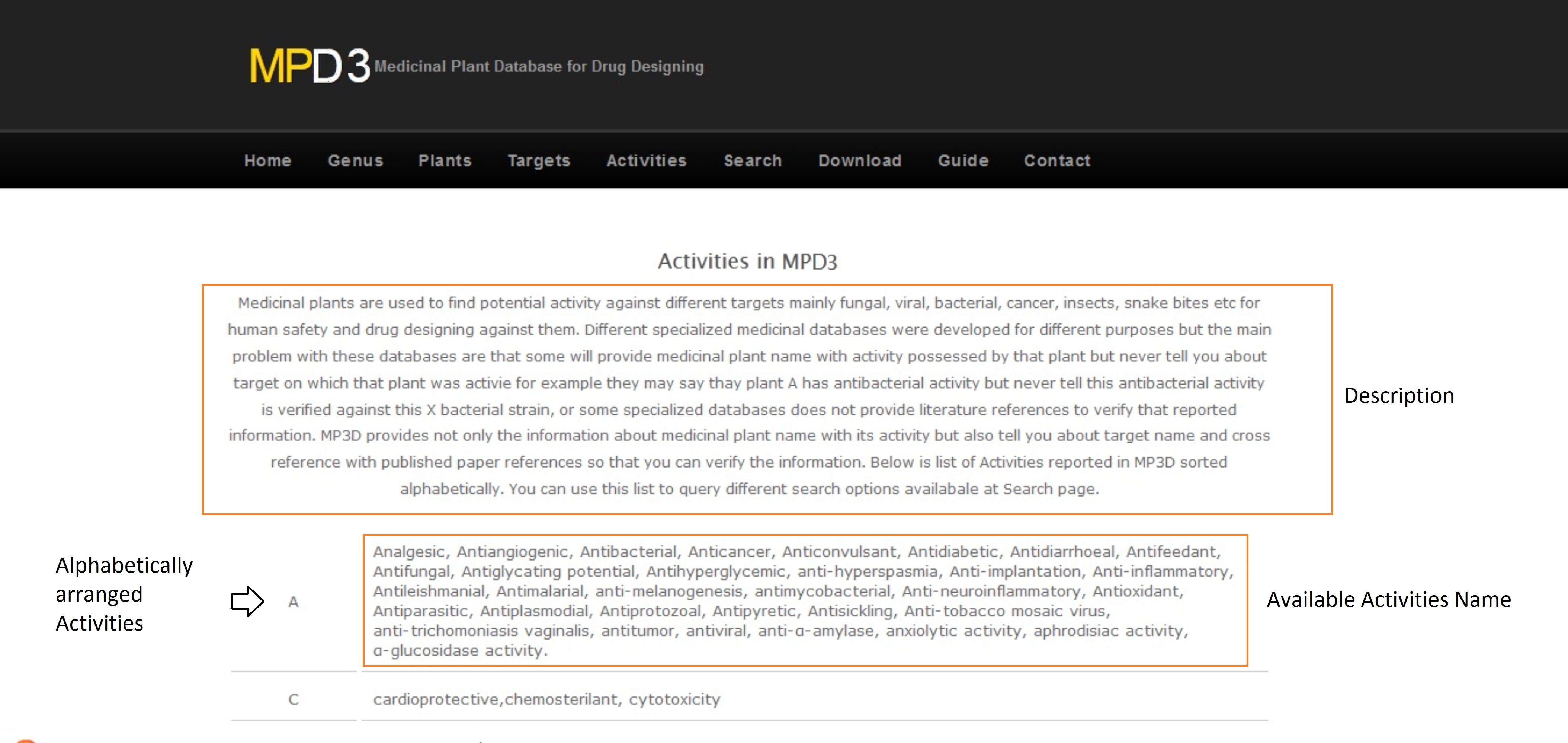Click the Download menu item
Screen dimensions: 1568x743
click(859, 161)
